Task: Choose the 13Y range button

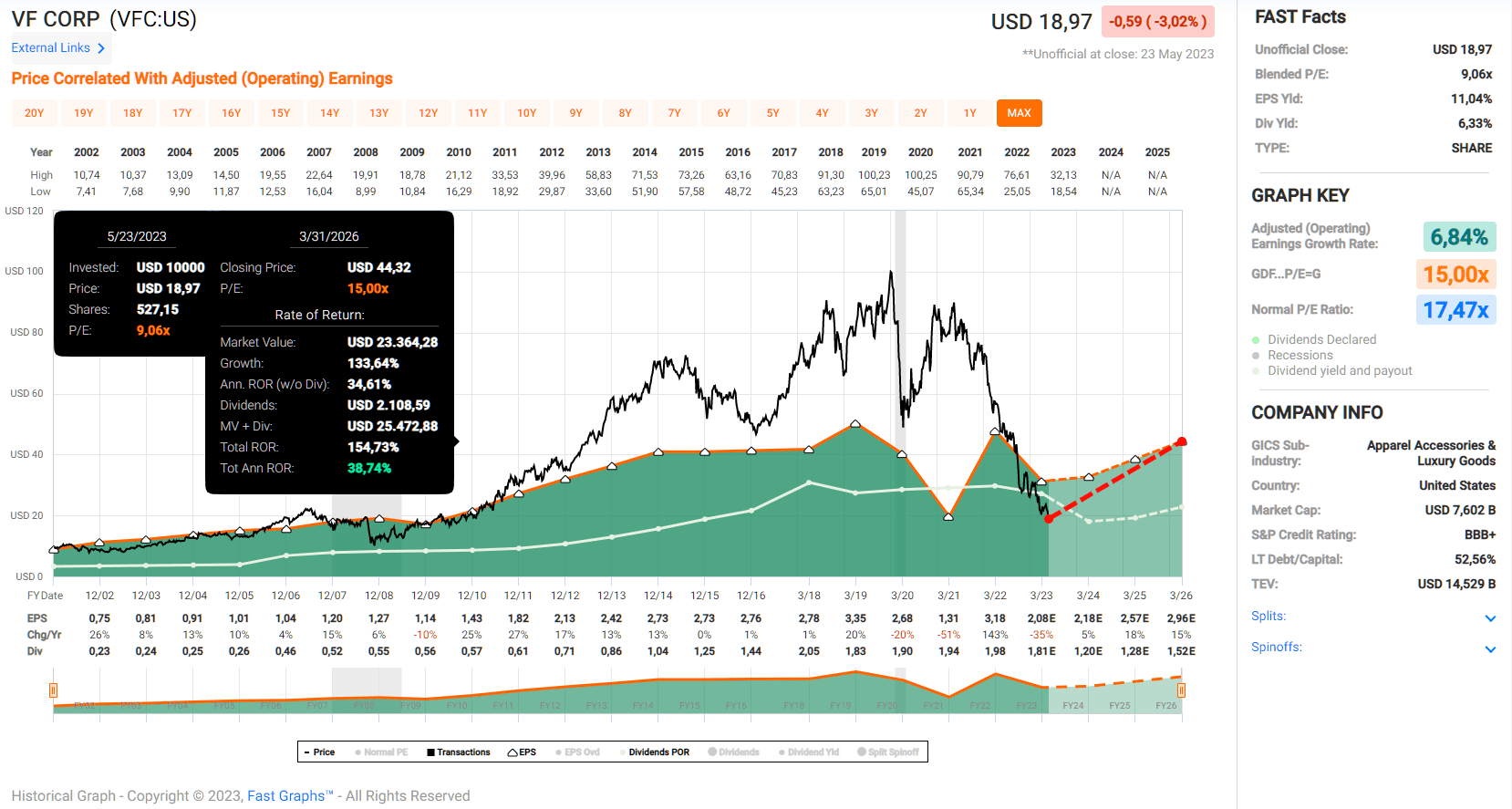Action: (x=379, y=113)
